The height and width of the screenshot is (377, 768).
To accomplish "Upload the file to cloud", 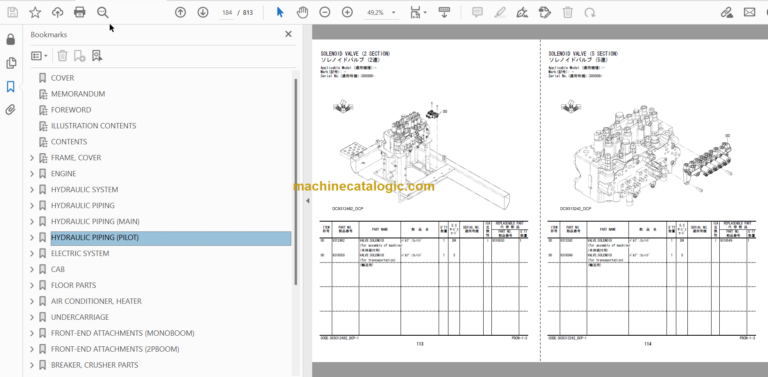I will click(57, 12).
